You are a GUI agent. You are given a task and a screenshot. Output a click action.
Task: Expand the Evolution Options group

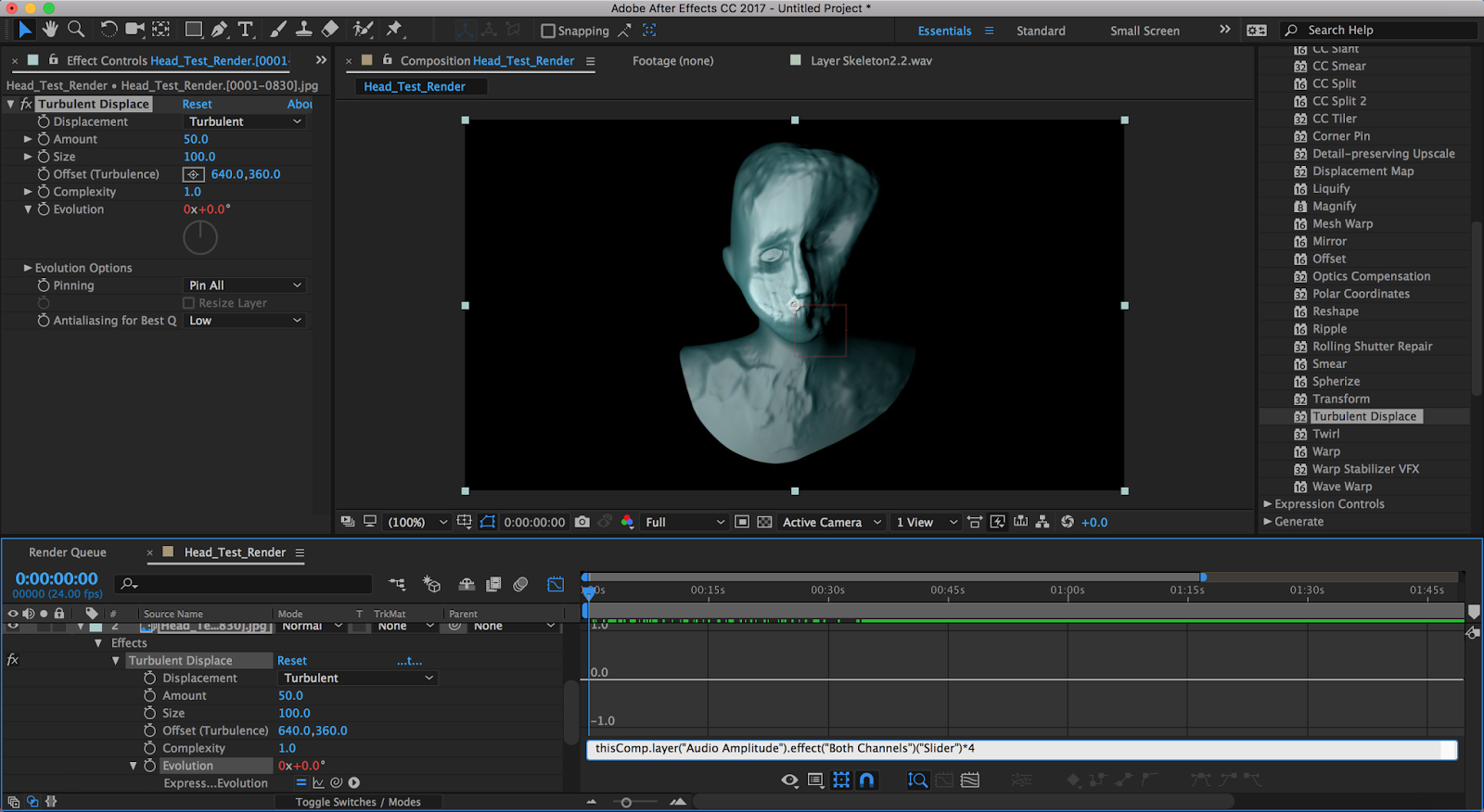(28, 268)
